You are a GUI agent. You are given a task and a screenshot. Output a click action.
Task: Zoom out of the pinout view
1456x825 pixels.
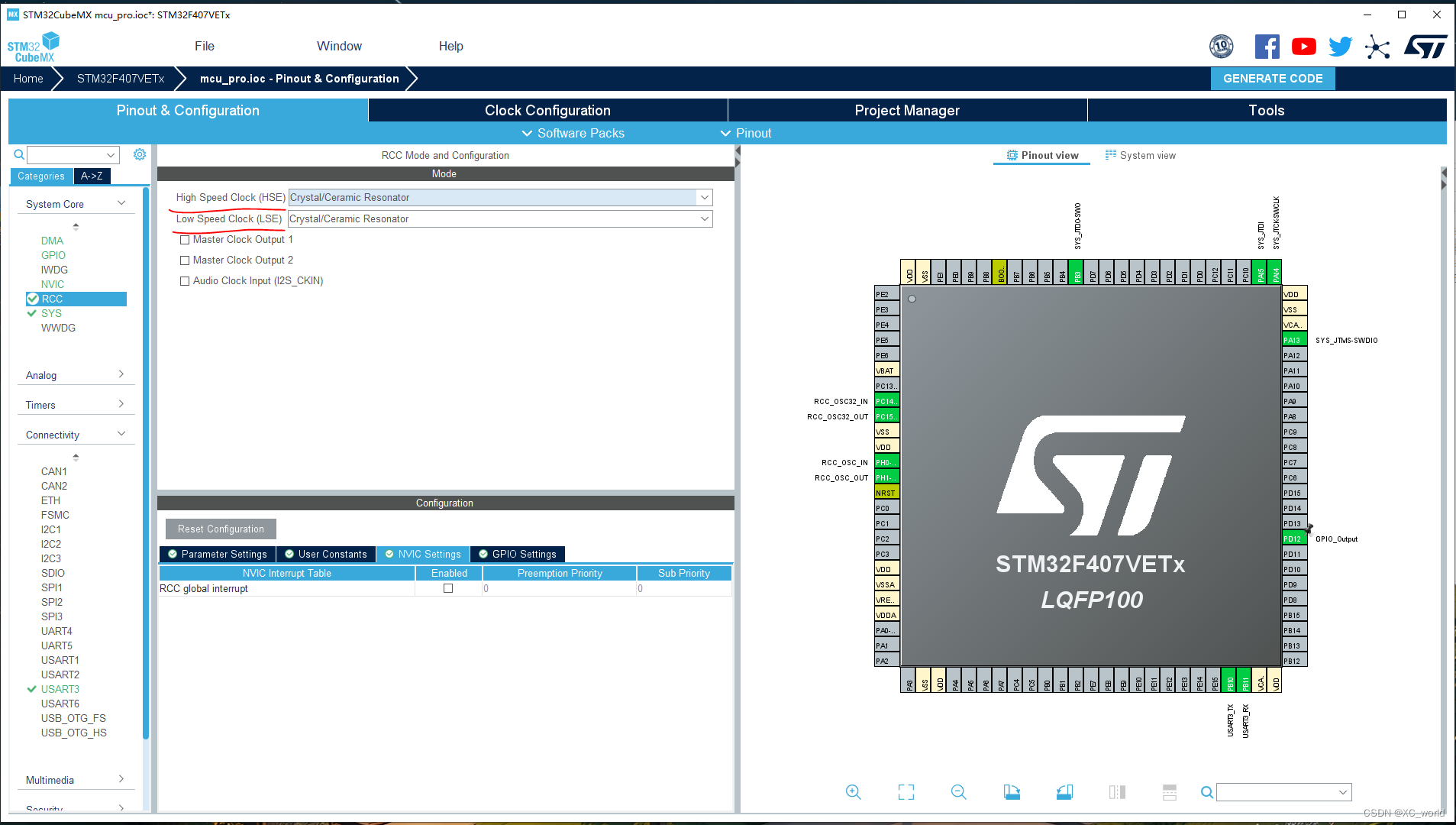[x=959, y=792]
